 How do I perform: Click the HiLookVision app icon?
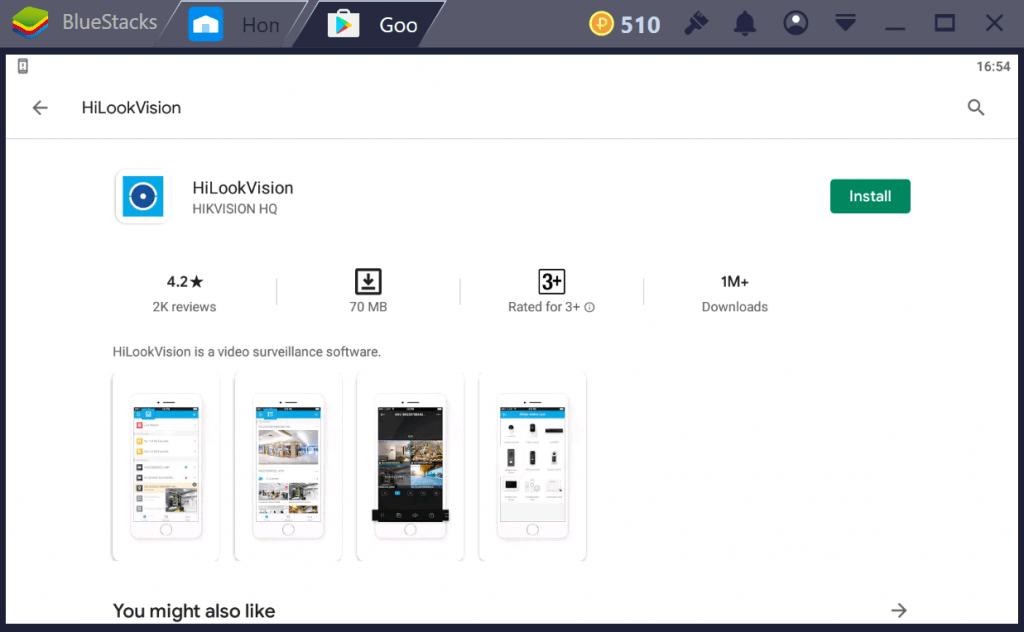coord(142,196)
